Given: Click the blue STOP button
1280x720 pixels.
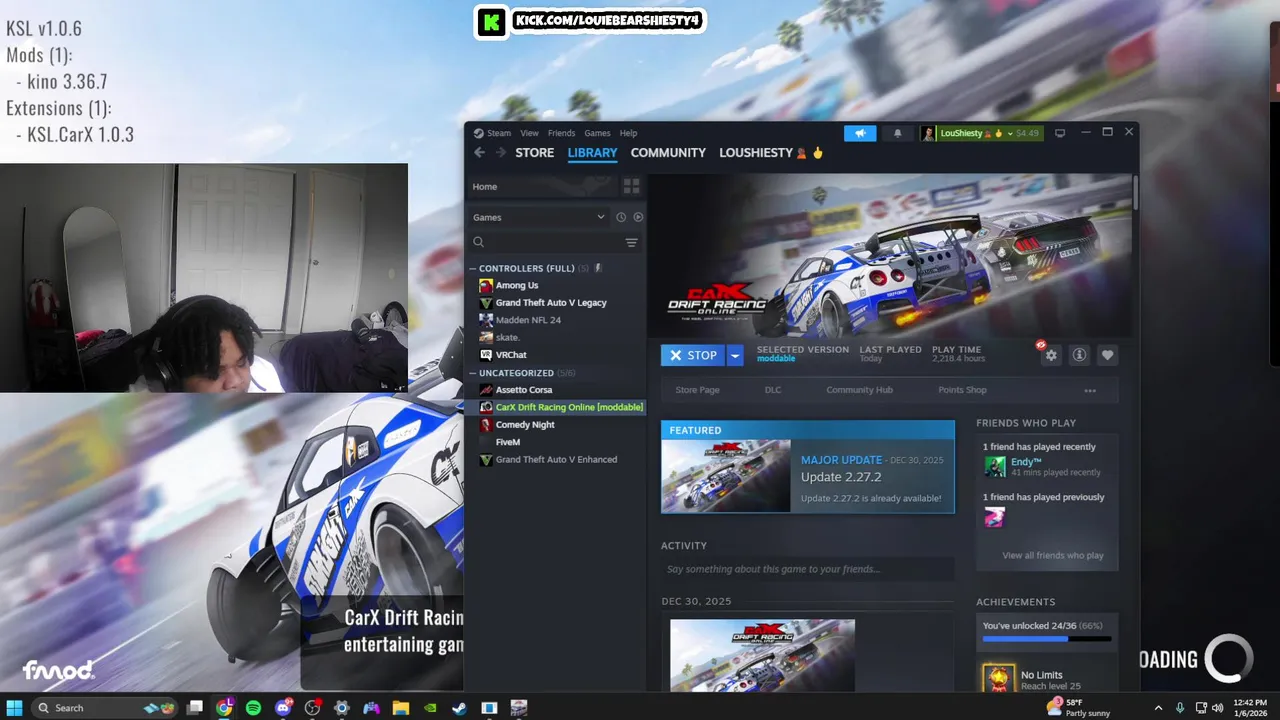Looking at the screenshot, I should click(693, 355).
